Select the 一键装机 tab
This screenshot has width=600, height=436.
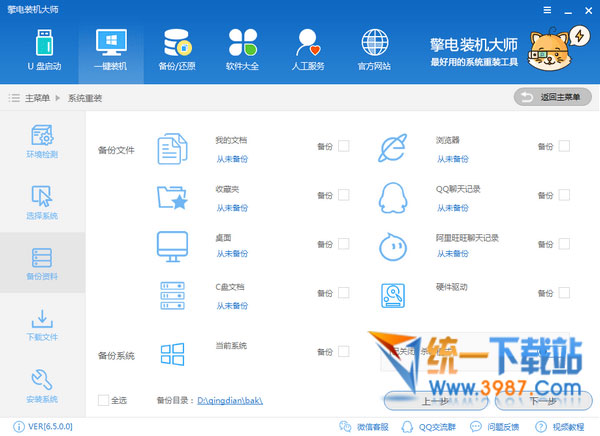[111, 50]
